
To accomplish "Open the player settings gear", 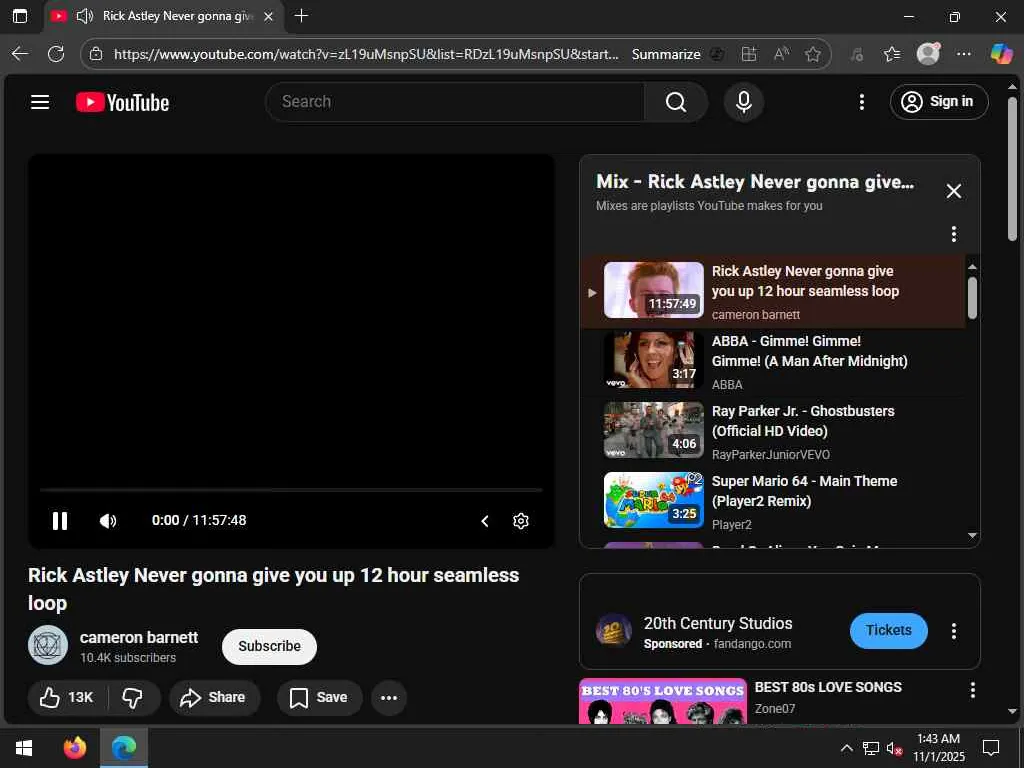I will (520, 520).
